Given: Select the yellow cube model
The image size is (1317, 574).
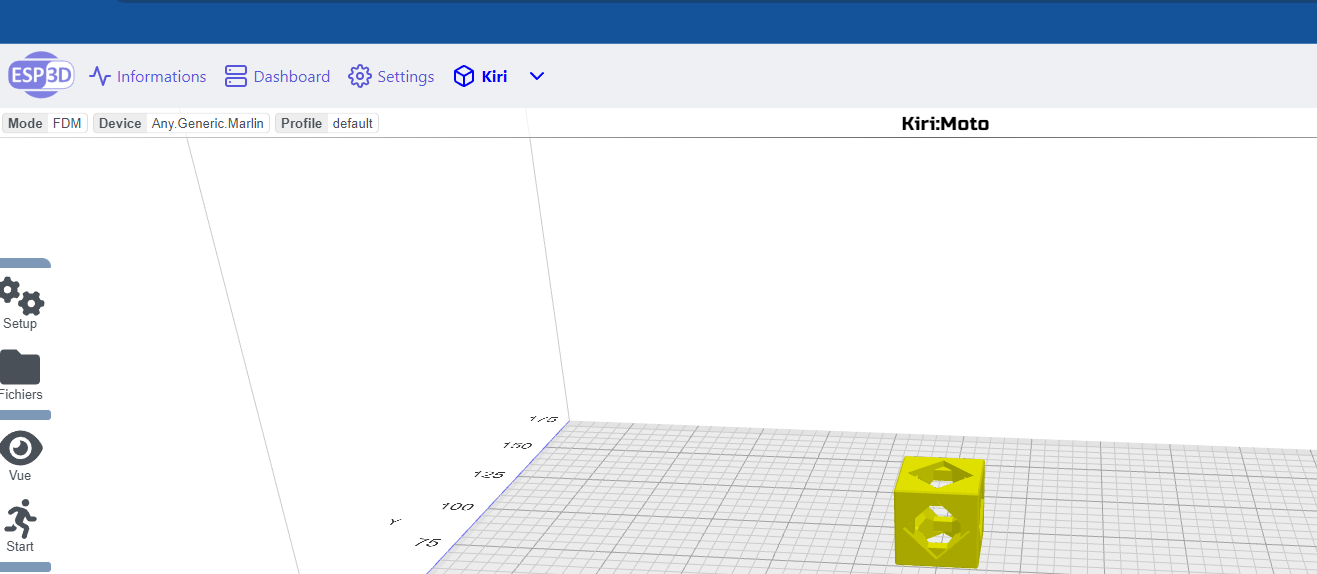Looking at the screenshot, I should pyautogui.click(x=938, y=510).
